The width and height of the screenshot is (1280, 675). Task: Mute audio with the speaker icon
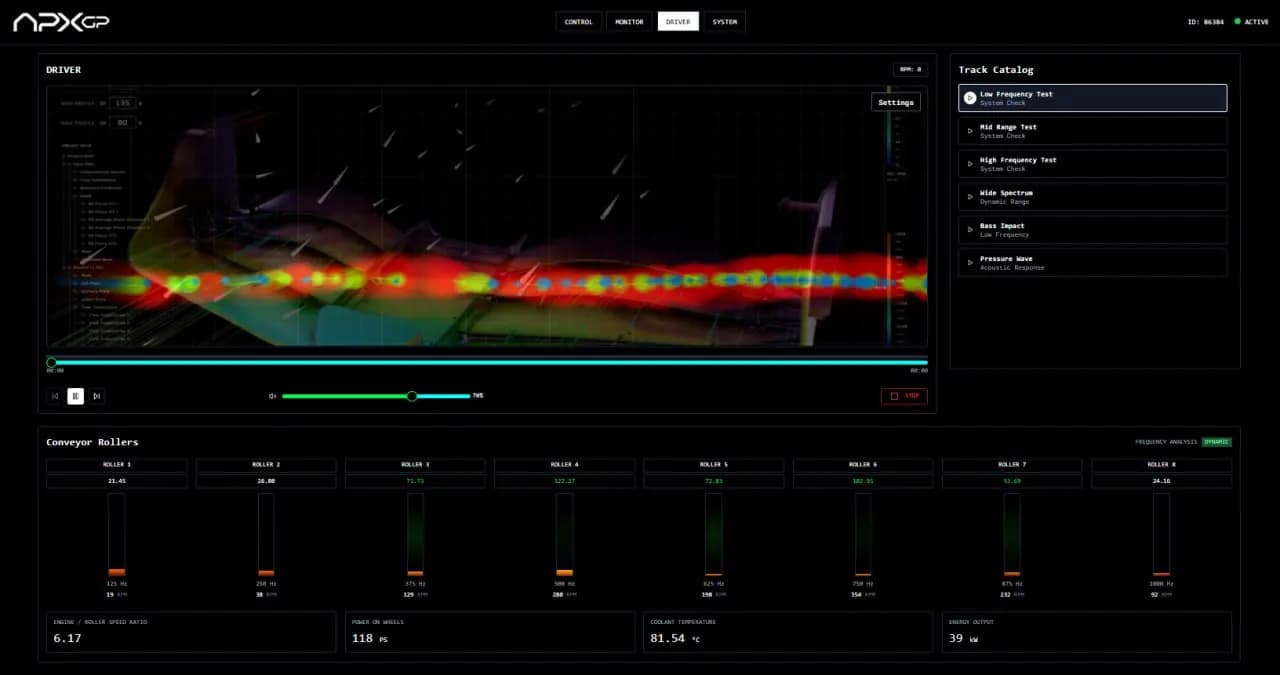click(272, 396)
